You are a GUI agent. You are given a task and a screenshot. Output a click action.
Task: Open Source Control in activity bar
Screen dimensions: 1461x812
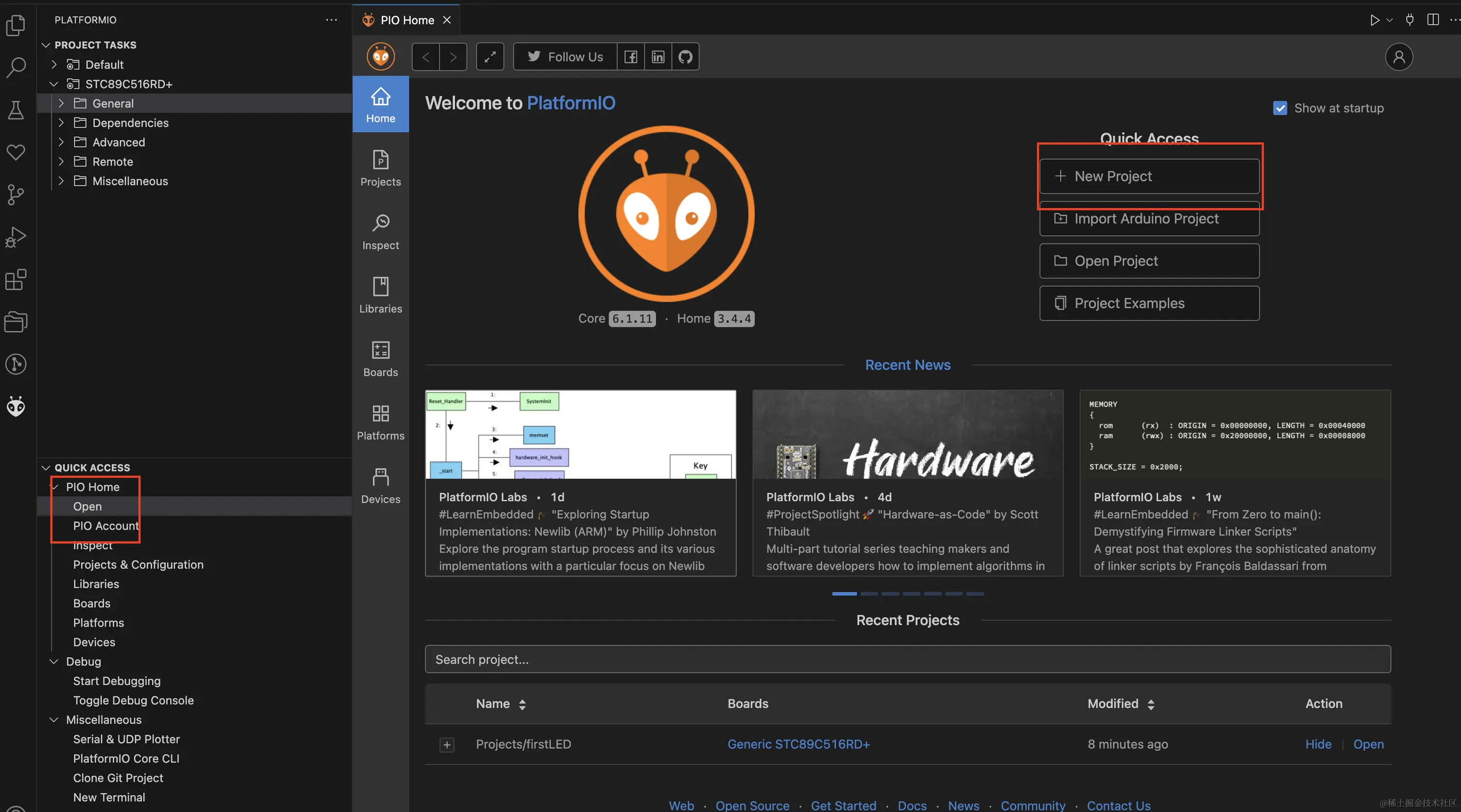tap(16, 195)
